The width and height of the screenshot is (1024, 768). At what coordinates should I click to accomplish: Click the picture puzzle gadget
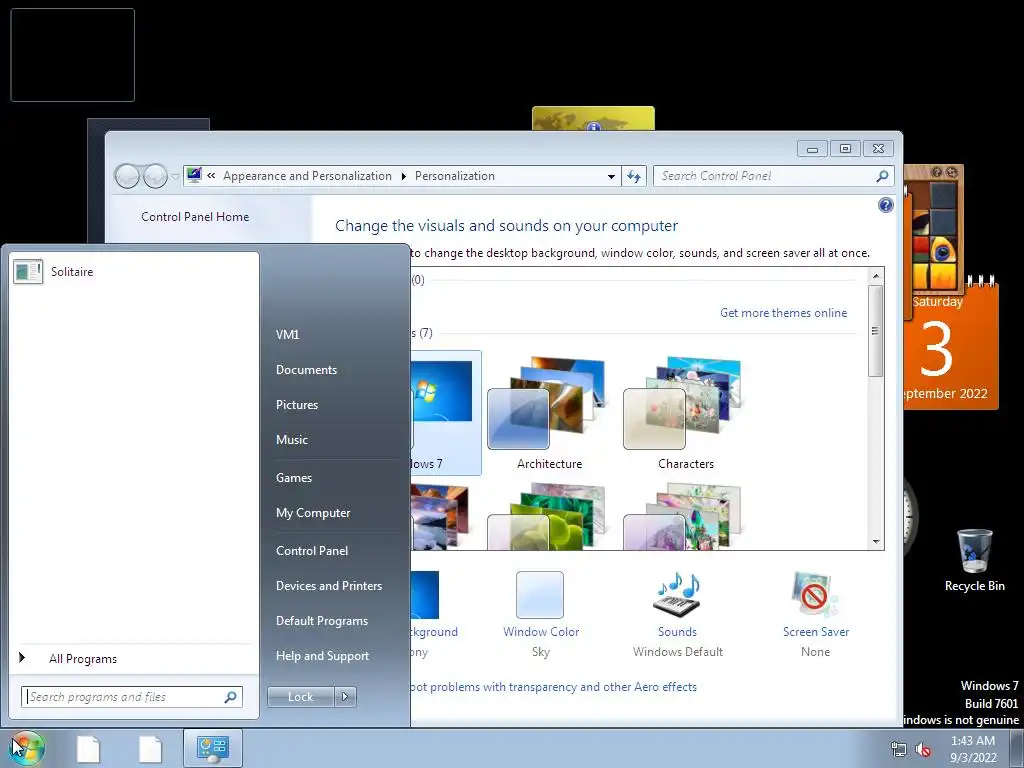click(933, 229)
